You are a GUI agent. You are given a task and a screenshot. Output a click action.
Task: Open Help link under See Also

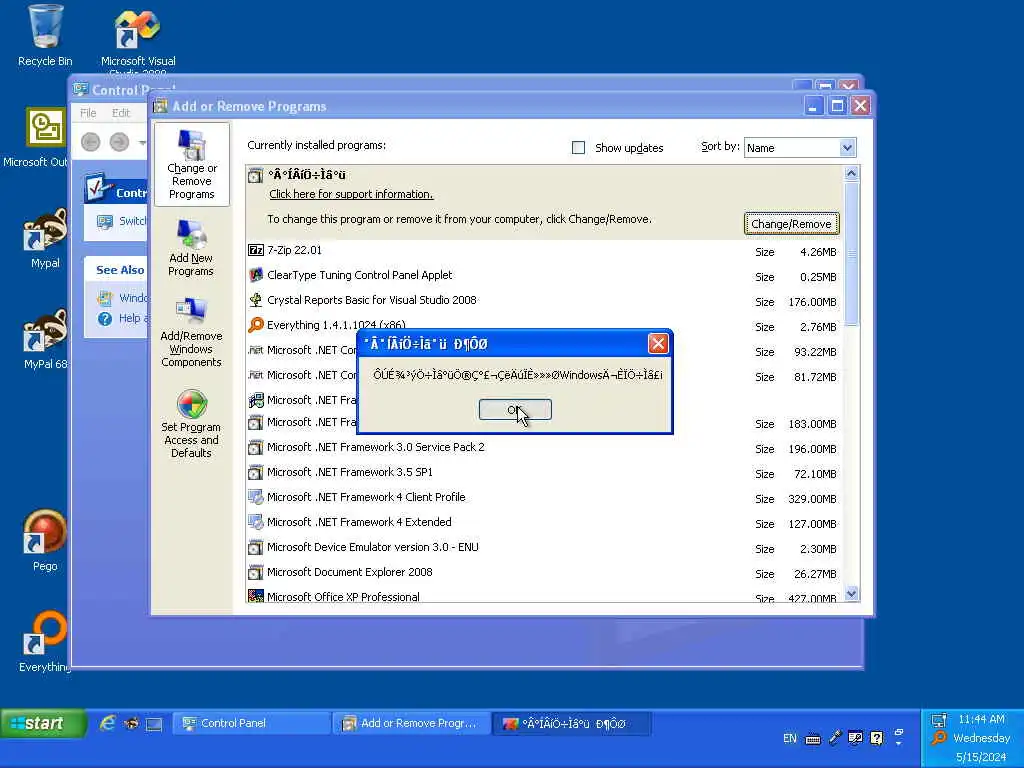[122, 318]
